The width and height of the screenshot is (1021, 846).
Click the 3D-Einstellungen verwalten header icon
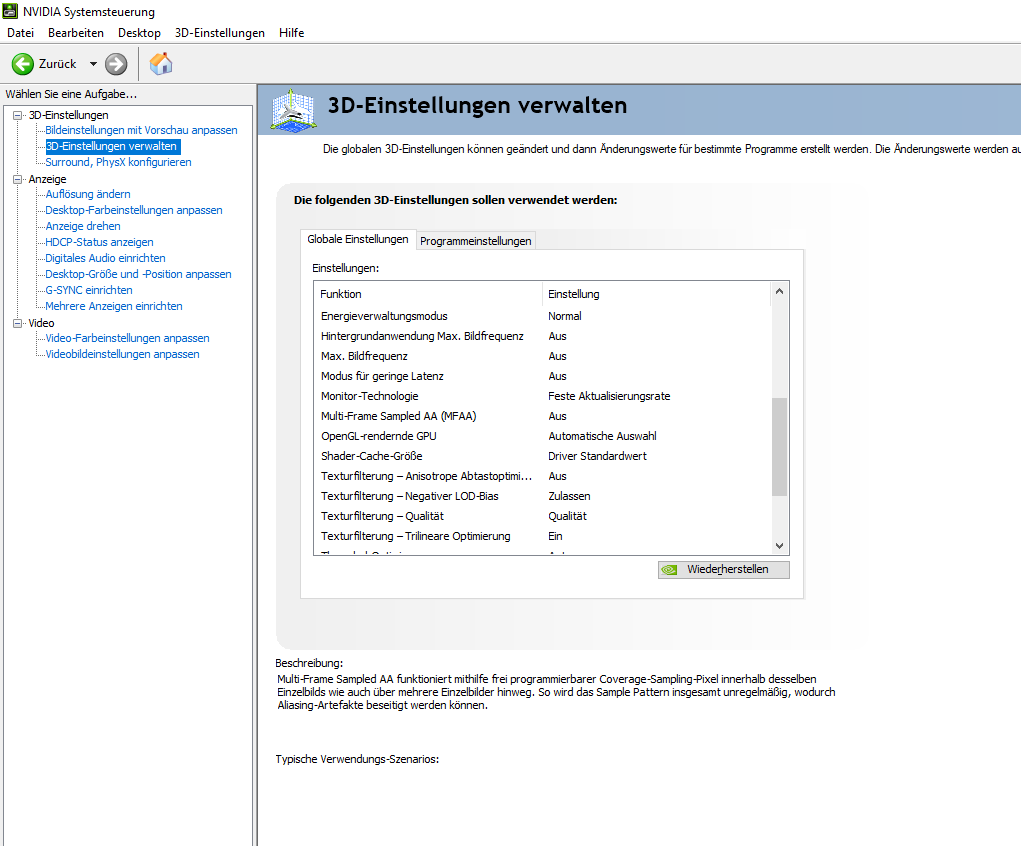(293, 110)
